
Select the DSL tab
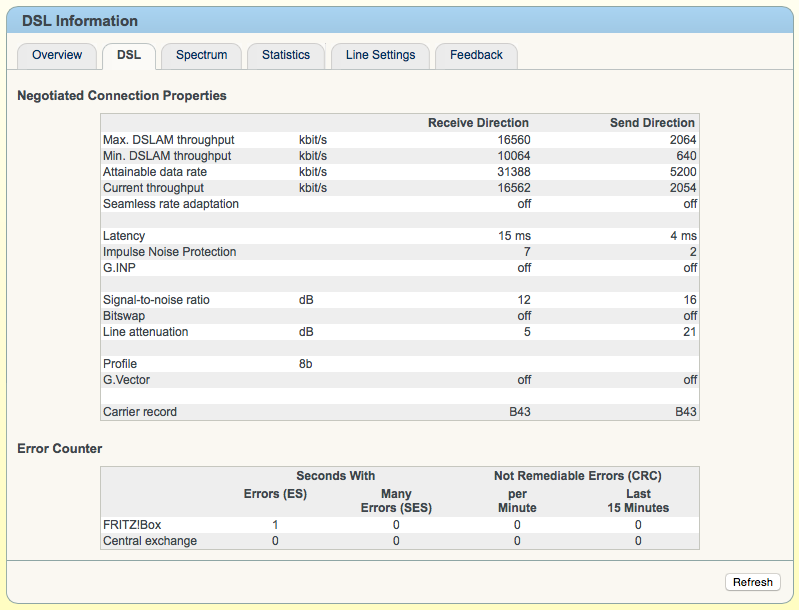(128, 55)
